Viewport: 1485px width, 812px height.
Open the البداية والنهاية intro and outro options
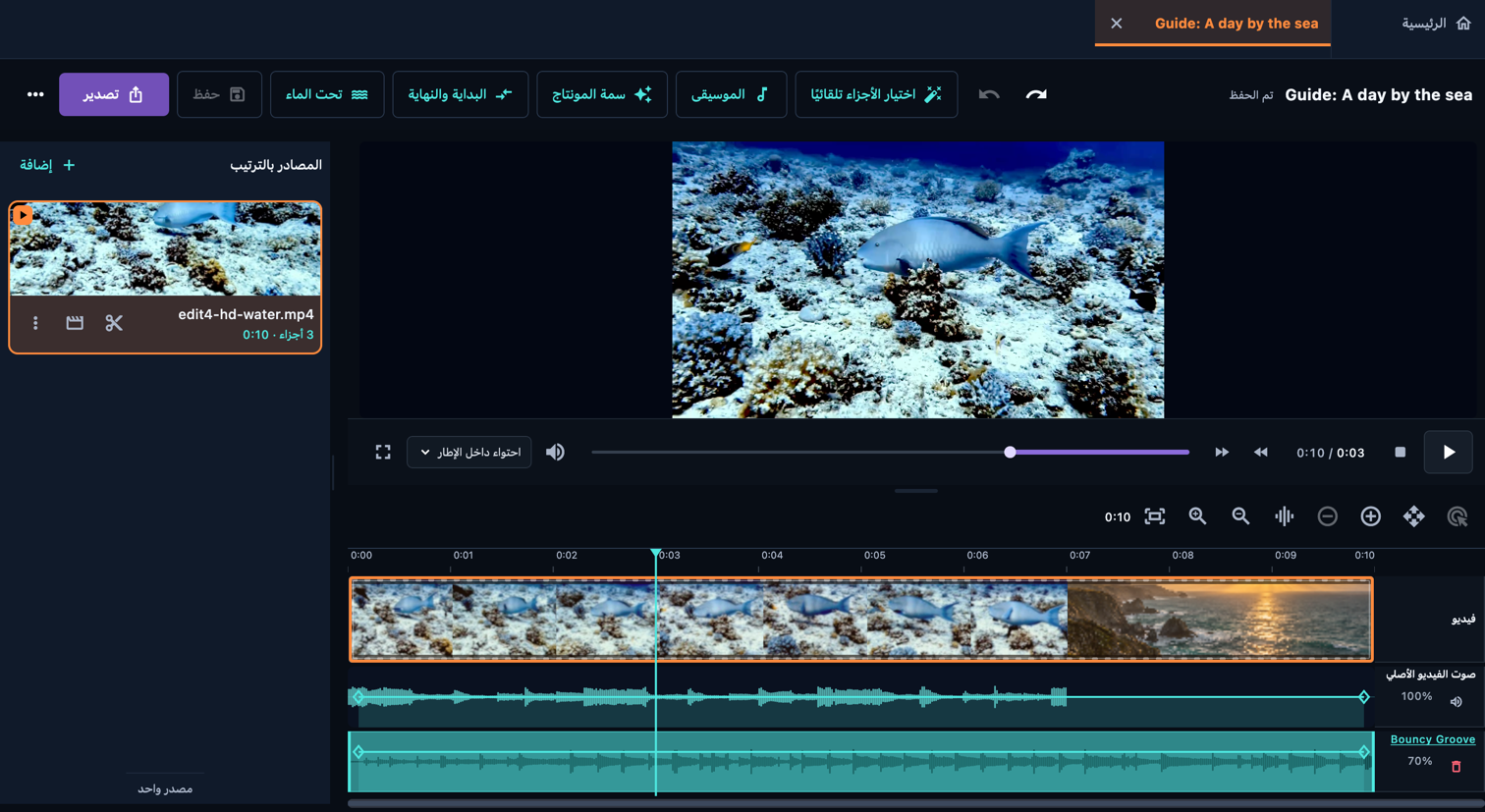pos(461,94)
